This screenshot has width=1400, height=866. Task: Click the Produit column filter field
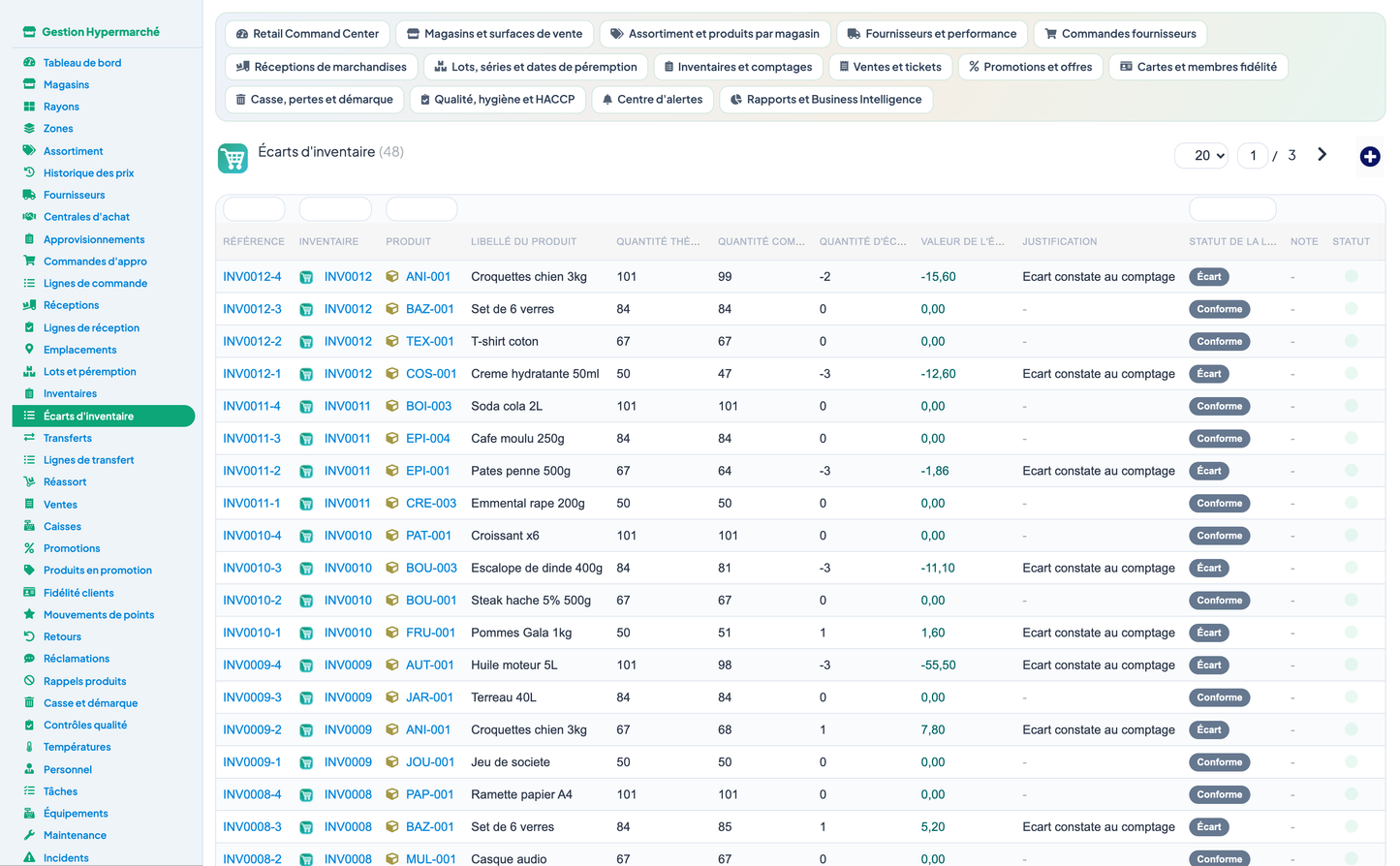point(421,209)
